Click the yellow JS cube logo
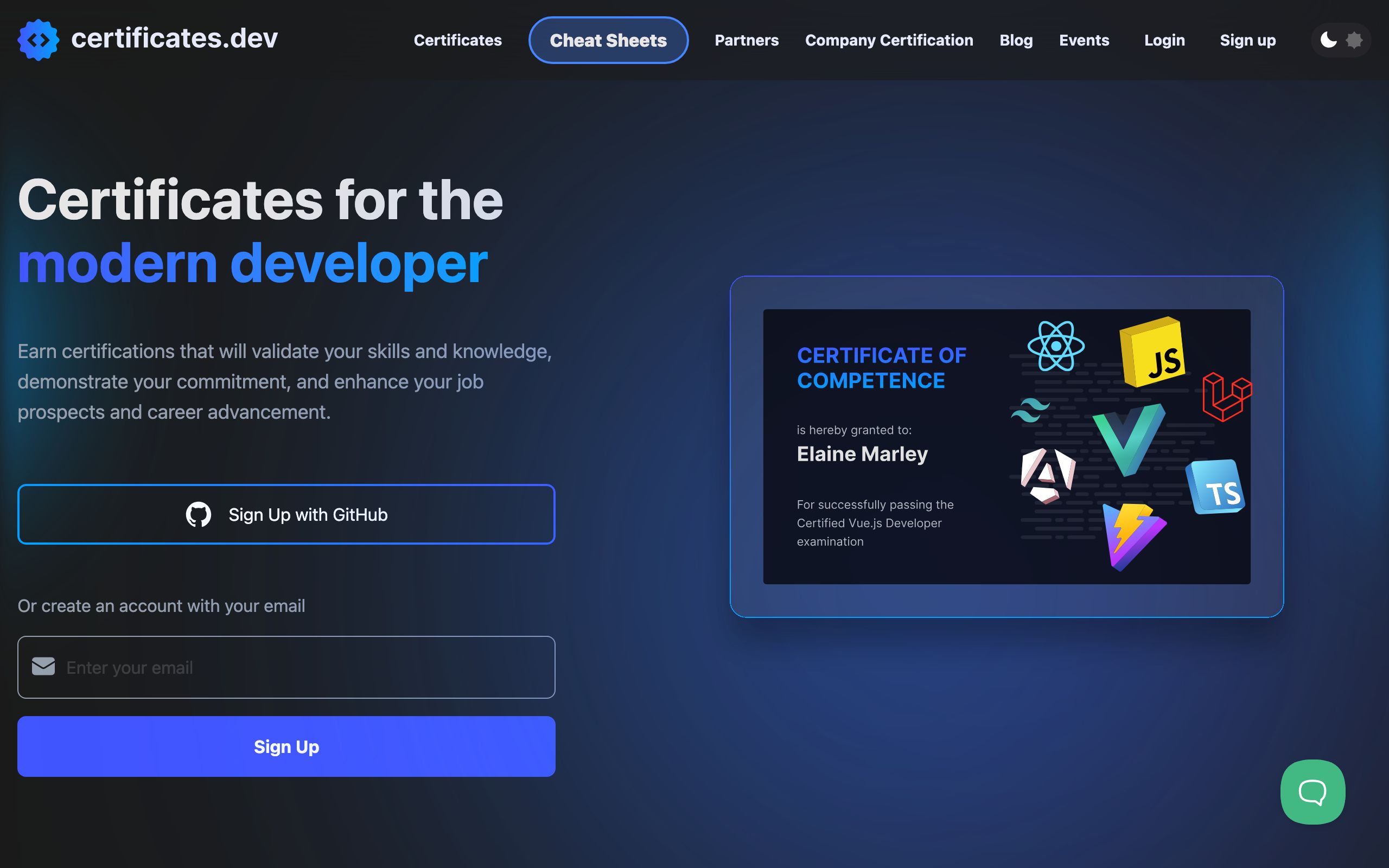The width and height of the screenshot is (1389, 868). coord(1152,352)
